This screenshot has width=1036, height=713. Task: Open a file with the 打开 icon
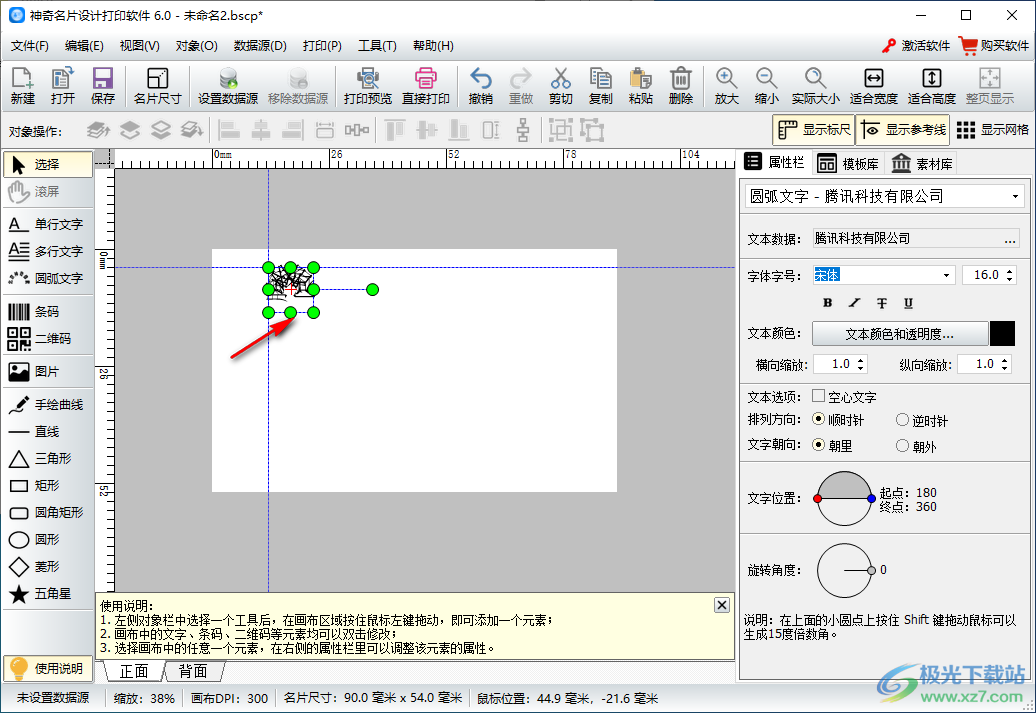[x=63, y=86]
